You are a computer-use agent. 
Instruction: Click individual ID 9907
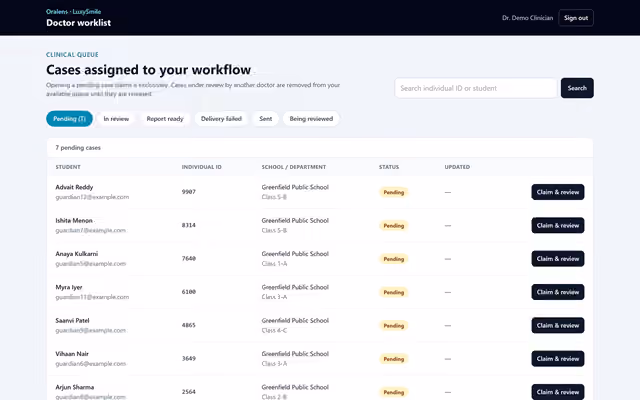click(189, 192)
